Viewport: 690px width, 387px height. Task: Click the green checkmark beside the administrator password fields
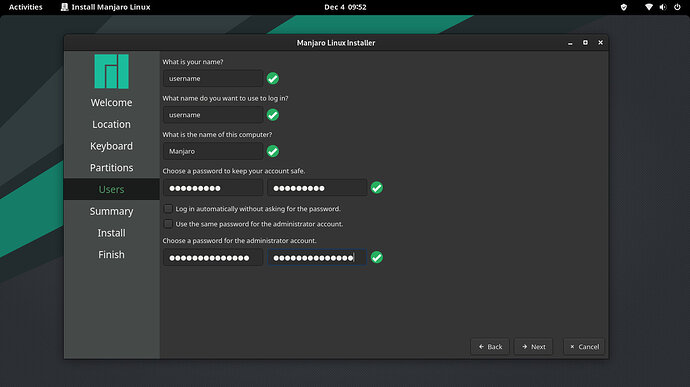(x=377, y=257)
